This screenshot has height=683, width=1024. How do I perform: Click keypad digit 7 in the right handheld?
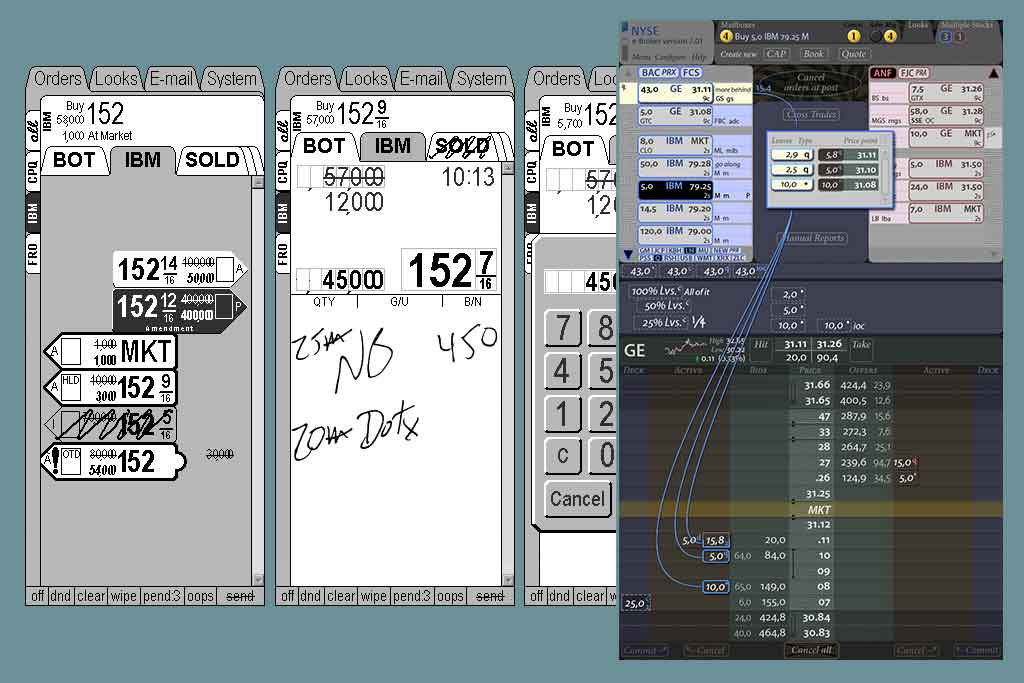click(x=562, y=328)
